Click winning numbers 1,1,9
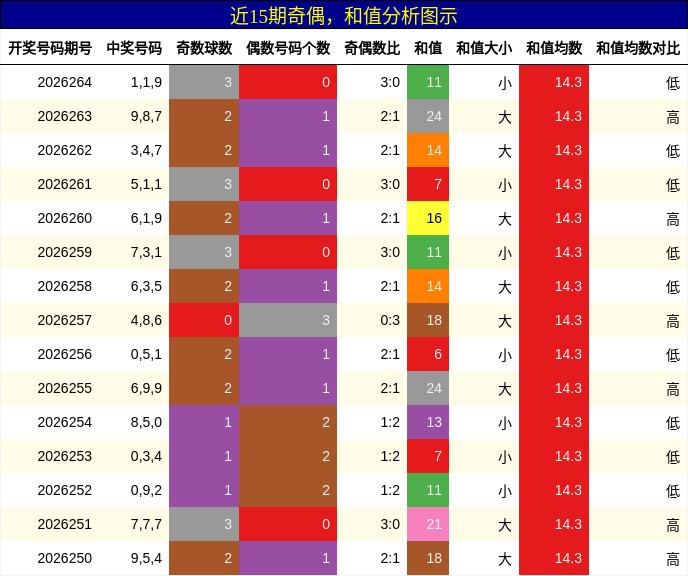 pyautogui.click(x=146, y=82)
